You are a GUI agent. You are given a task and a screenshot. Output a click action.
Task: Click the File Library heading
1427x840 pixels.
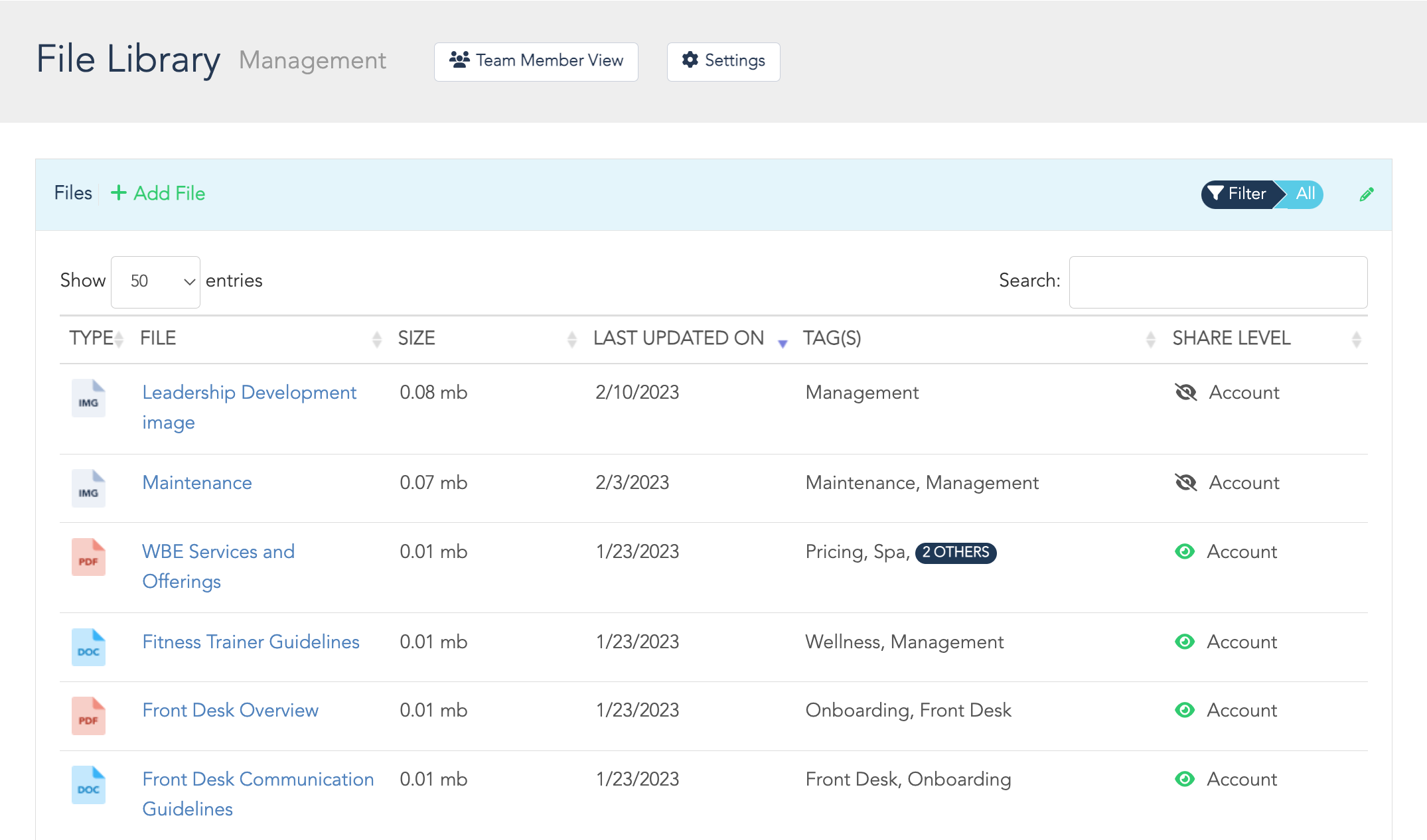[x=128, y=59]
